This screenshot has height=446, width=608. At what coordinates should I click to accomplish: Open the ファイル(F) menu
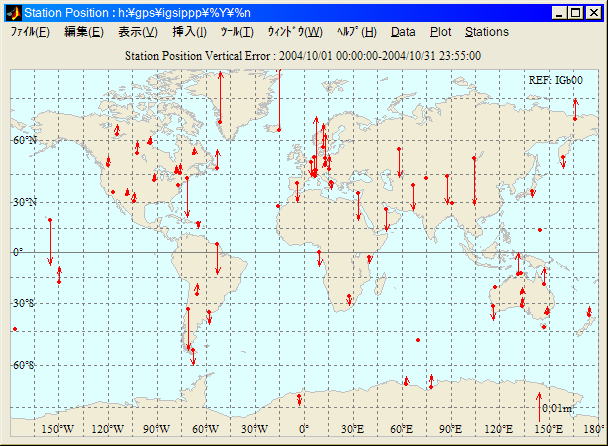tap(30, 32)
